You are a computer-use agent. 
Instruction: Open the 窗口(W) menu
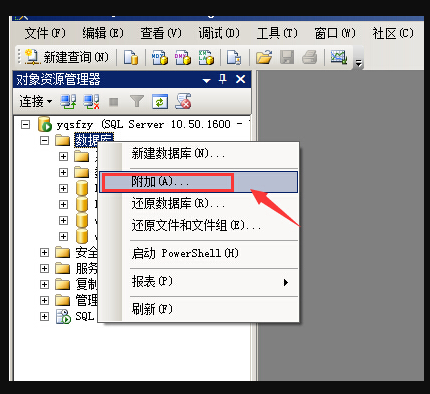point(335,33)
